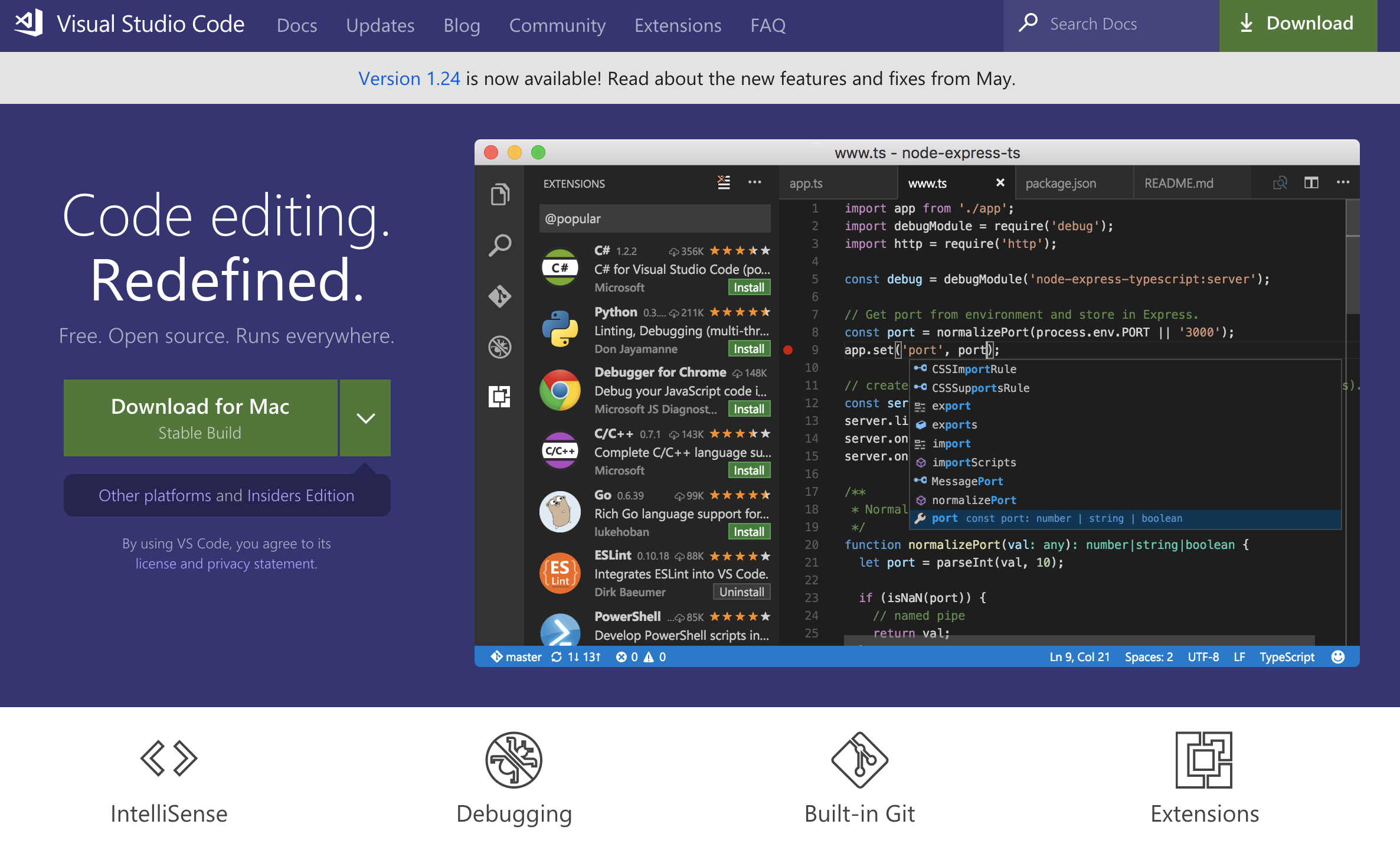Click the breakpoint red dot on line 9

pyautogui.click(x=788, y=350)
